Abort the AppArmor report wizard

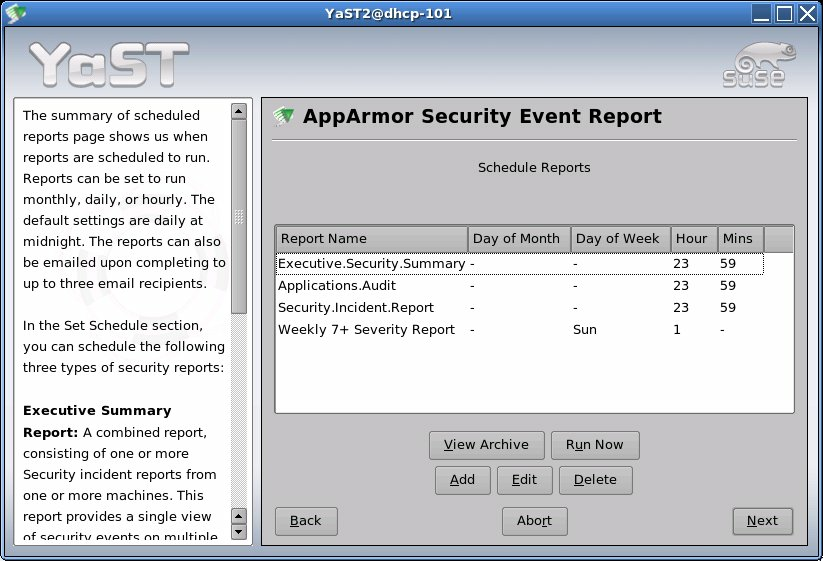[534, 521]
